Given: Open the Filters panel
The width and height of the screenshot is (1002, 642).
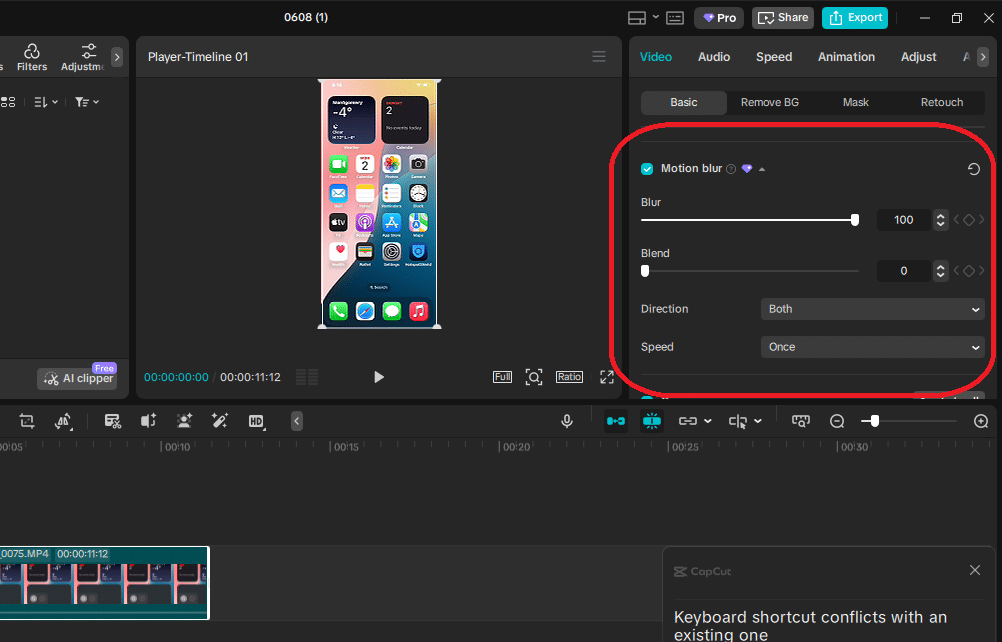Looking at the screenshot, I should point(31,57).
